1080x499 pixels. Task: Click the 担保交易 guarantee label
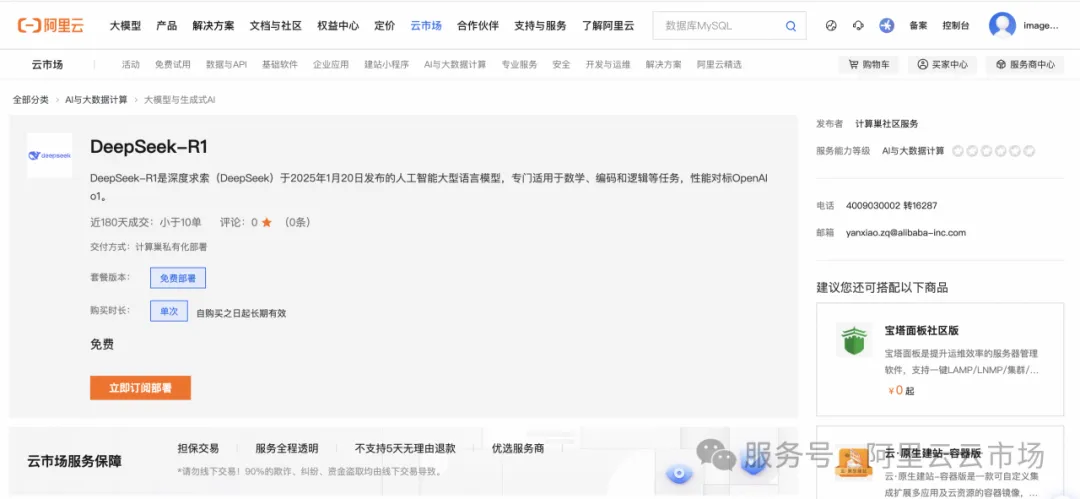tap(198, 449)
